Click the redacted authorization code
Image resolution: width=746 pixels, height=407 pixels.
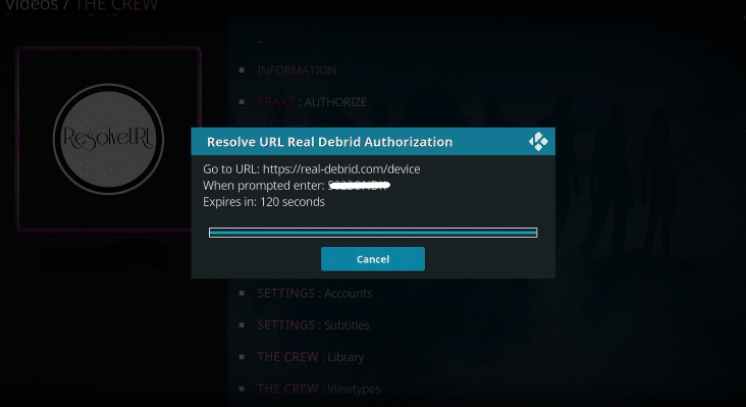coord(360,185)
